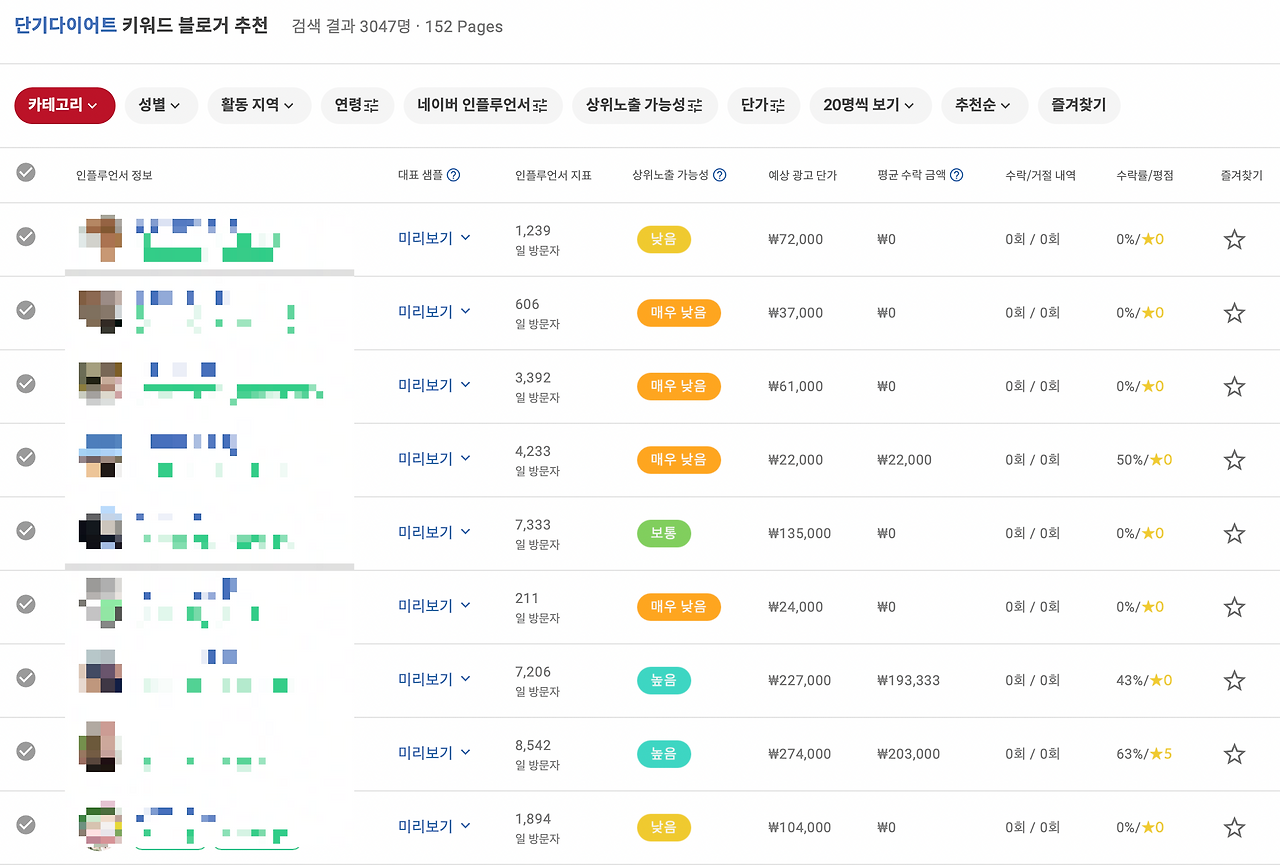1280x865 pixels.
Task: Open the 평균 수락 금액 help icon
Action: tap(957, 175)
